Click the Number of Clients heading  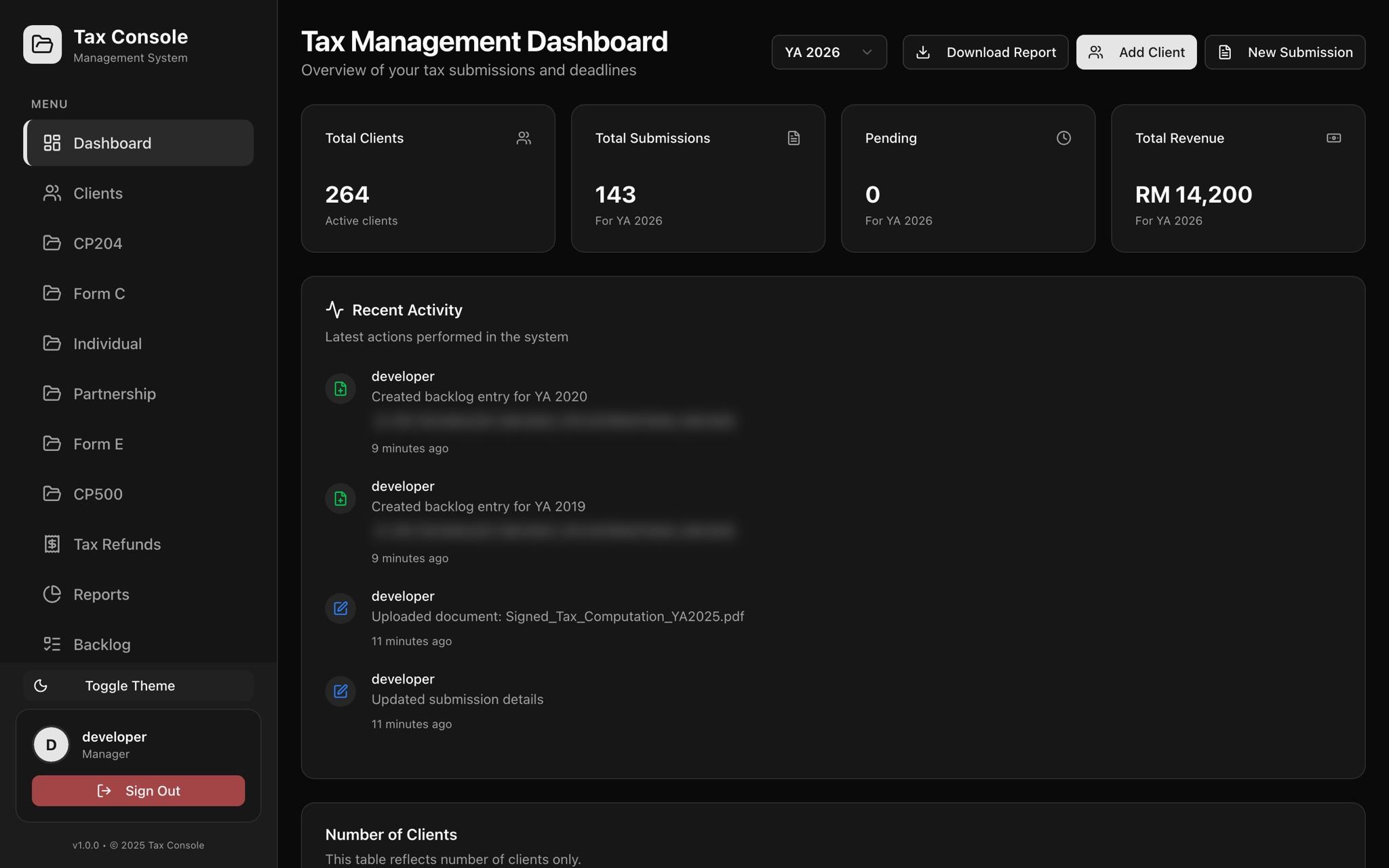(x=391, y=835)
